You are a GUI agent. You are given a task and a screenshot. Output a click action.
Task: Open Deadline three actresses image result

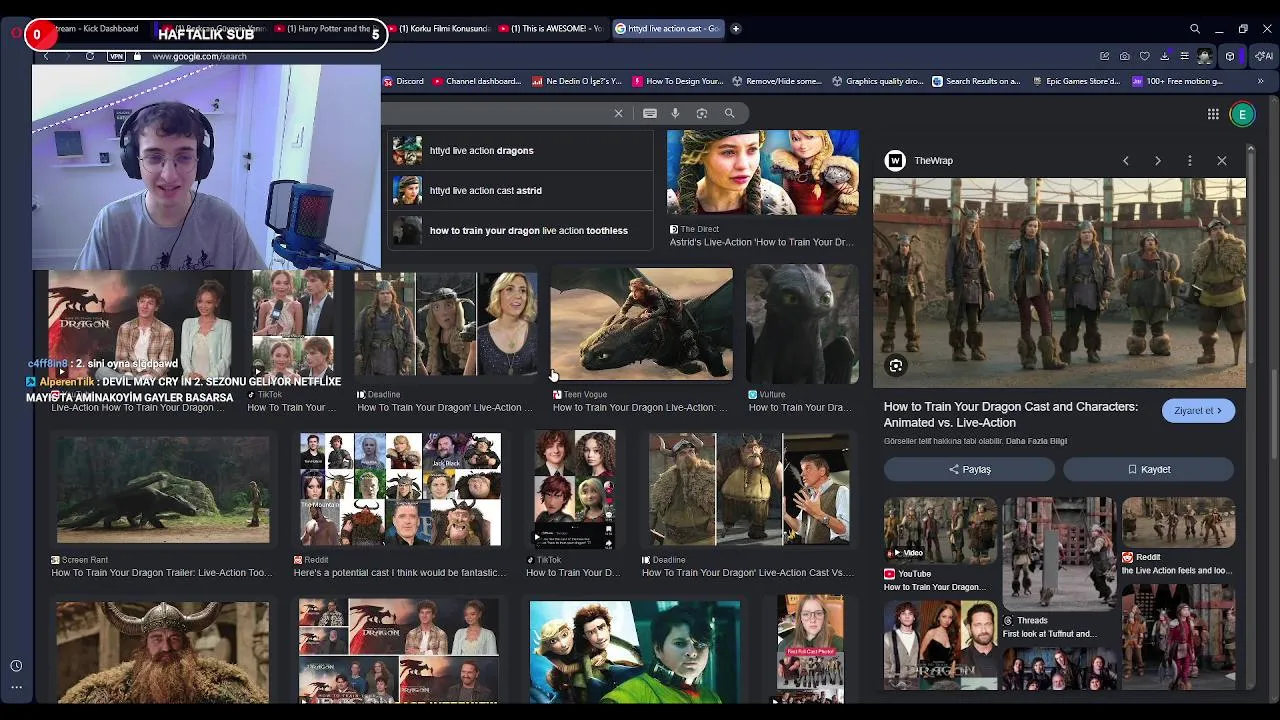[446, 326]
